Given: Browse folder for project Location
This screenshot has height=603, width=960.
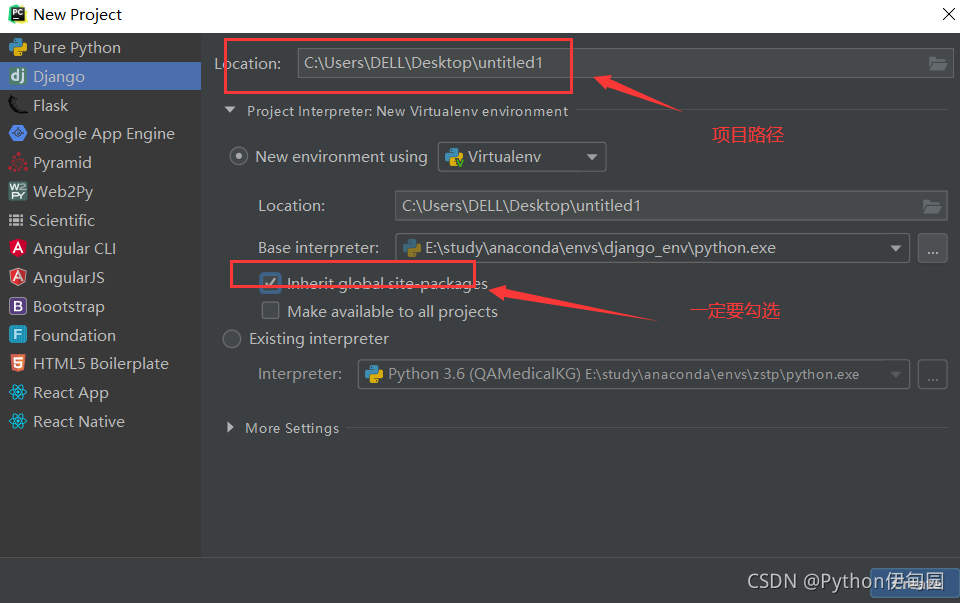Looking at the screenshot, I should coord(937,63).
